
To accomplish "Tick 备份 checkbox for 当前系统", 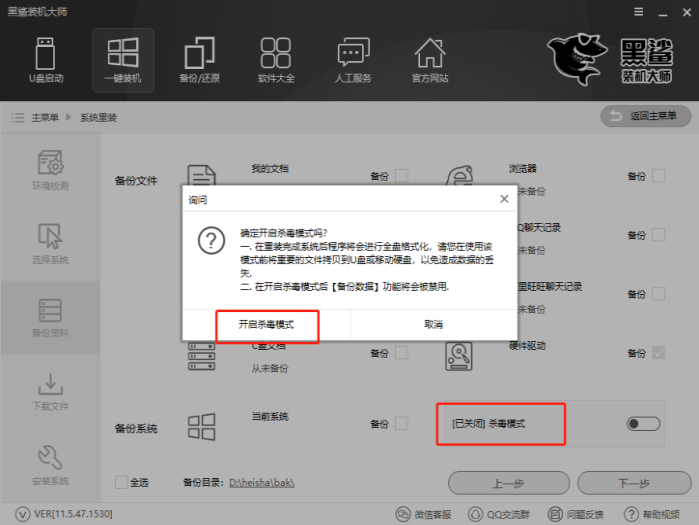I will pyautogui.click(x=401, y=423).
